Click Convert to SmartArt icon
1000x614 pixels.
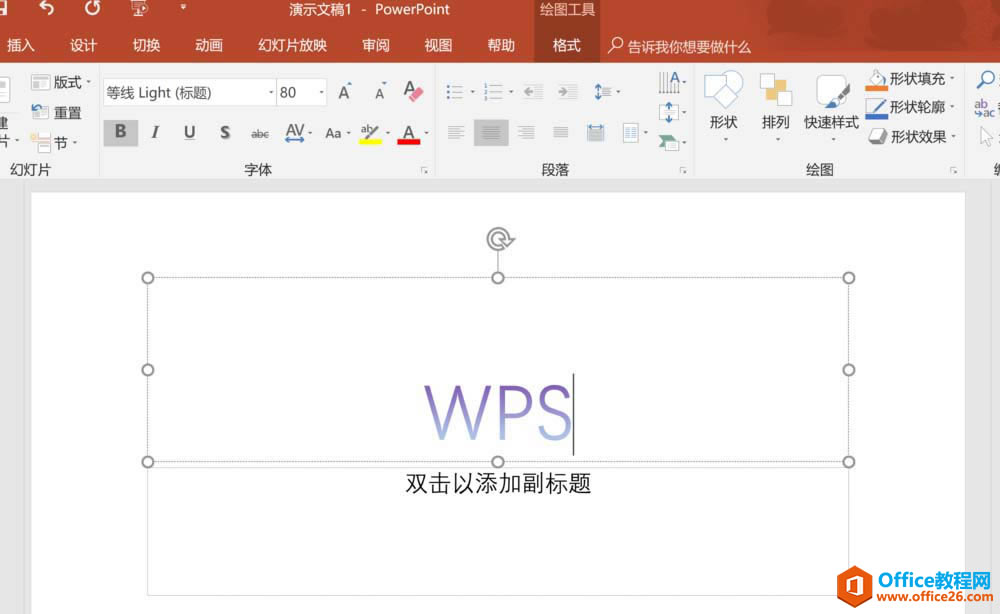click(x=669, y=142)
